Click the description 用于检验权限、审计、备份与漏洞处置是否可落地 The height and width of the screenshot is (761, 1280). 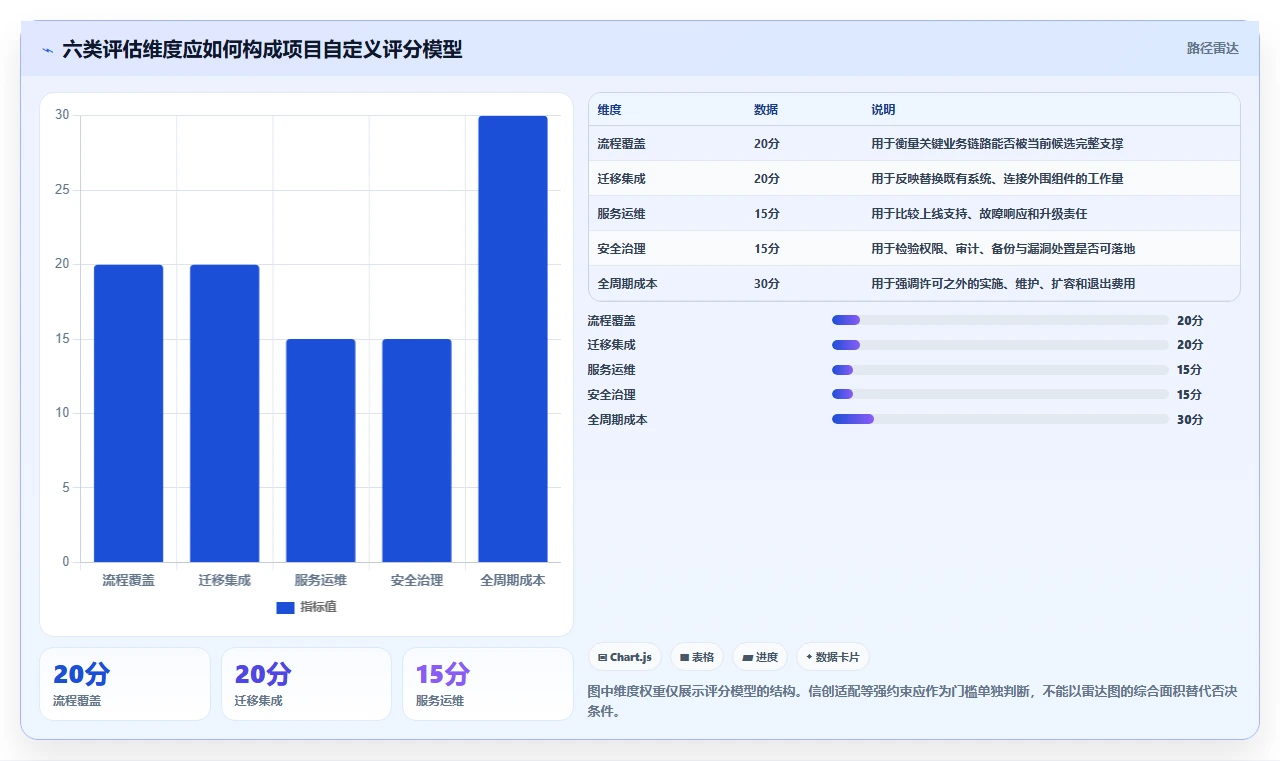[x=1003, y=249]
